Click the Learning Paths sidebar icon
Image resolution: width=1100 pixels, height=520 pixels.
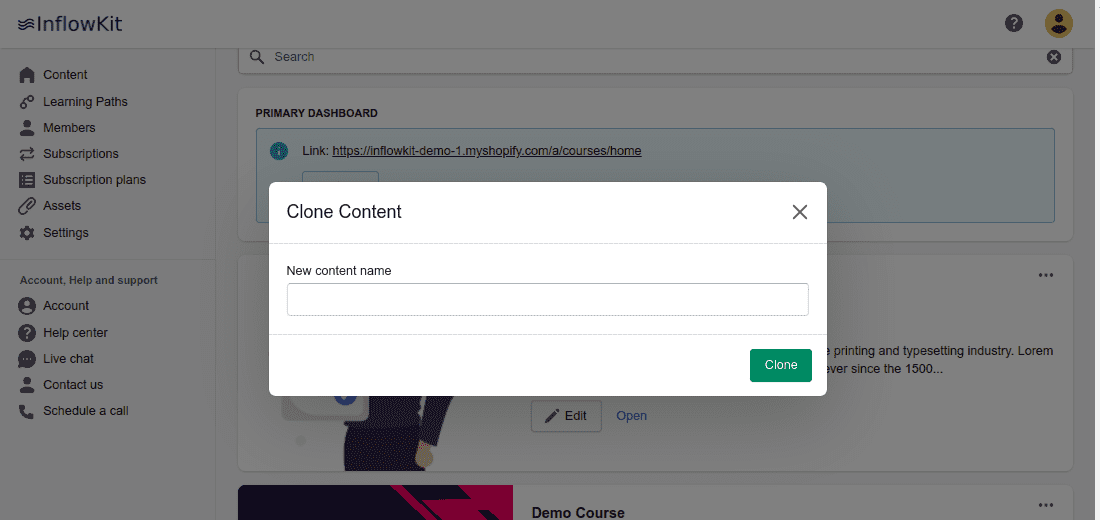point(27,102)
